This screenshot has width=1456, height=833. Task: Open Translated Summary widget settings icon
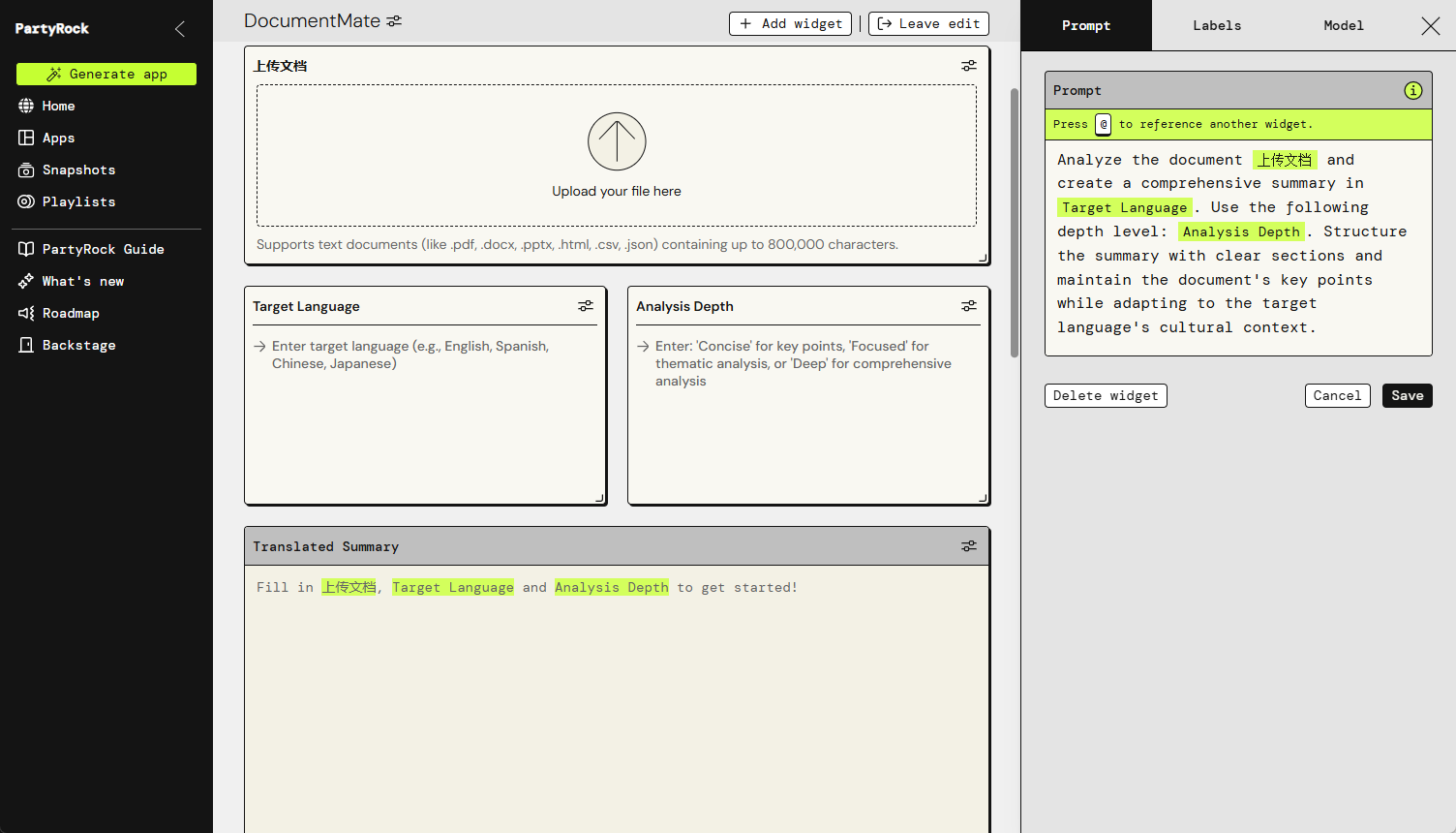tap(968, 546)
